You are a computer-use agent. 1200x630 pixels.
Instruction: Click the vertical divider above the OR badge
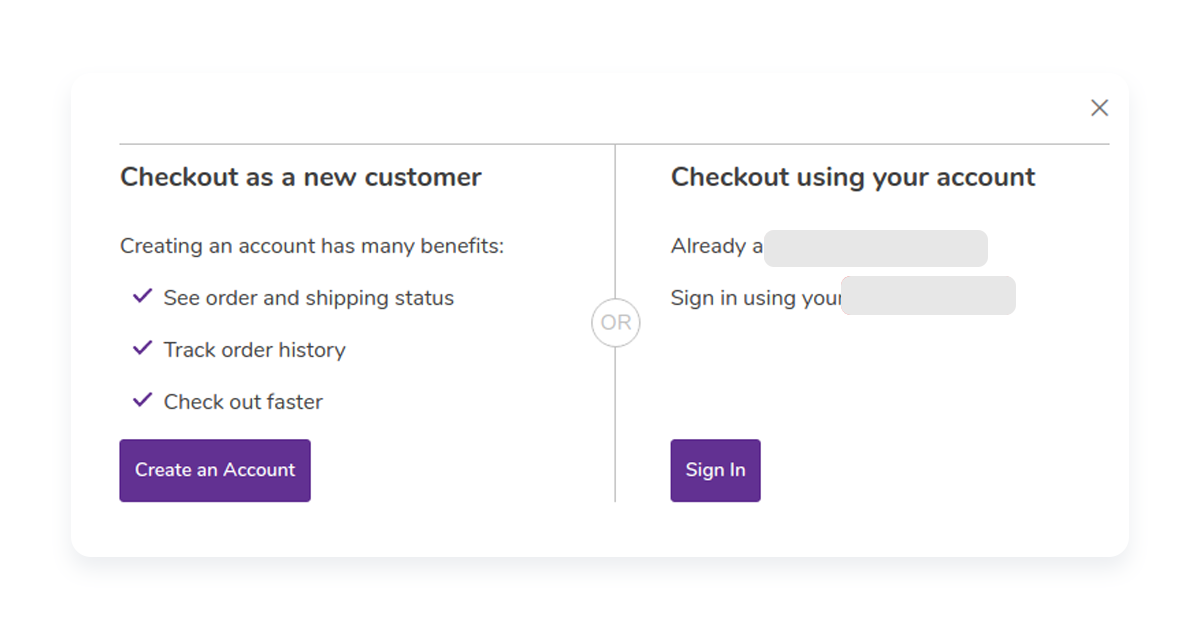coord(615,222)
